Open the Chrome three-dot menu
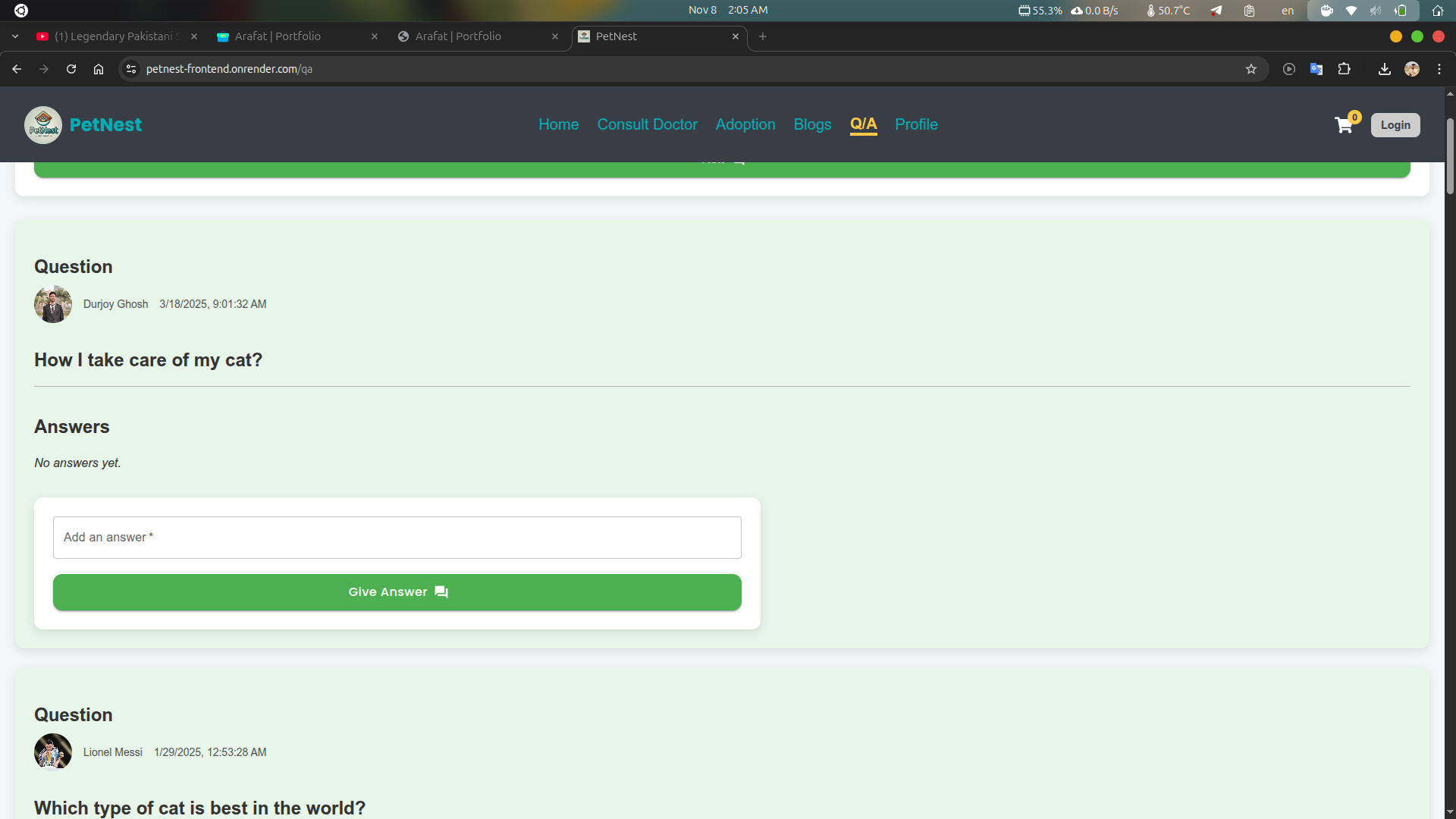1456x819 pixels. pyautogui.click(x=1439, y=69)
